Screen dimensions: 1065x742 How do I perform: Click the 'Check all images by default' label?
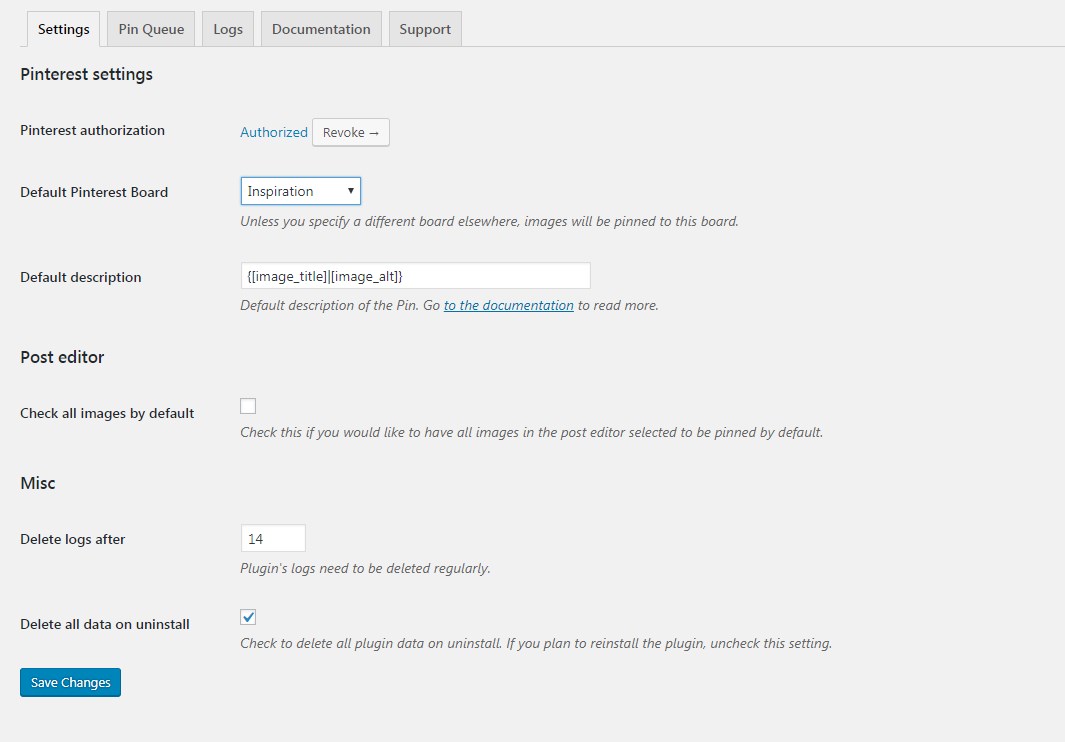[107, 413]
